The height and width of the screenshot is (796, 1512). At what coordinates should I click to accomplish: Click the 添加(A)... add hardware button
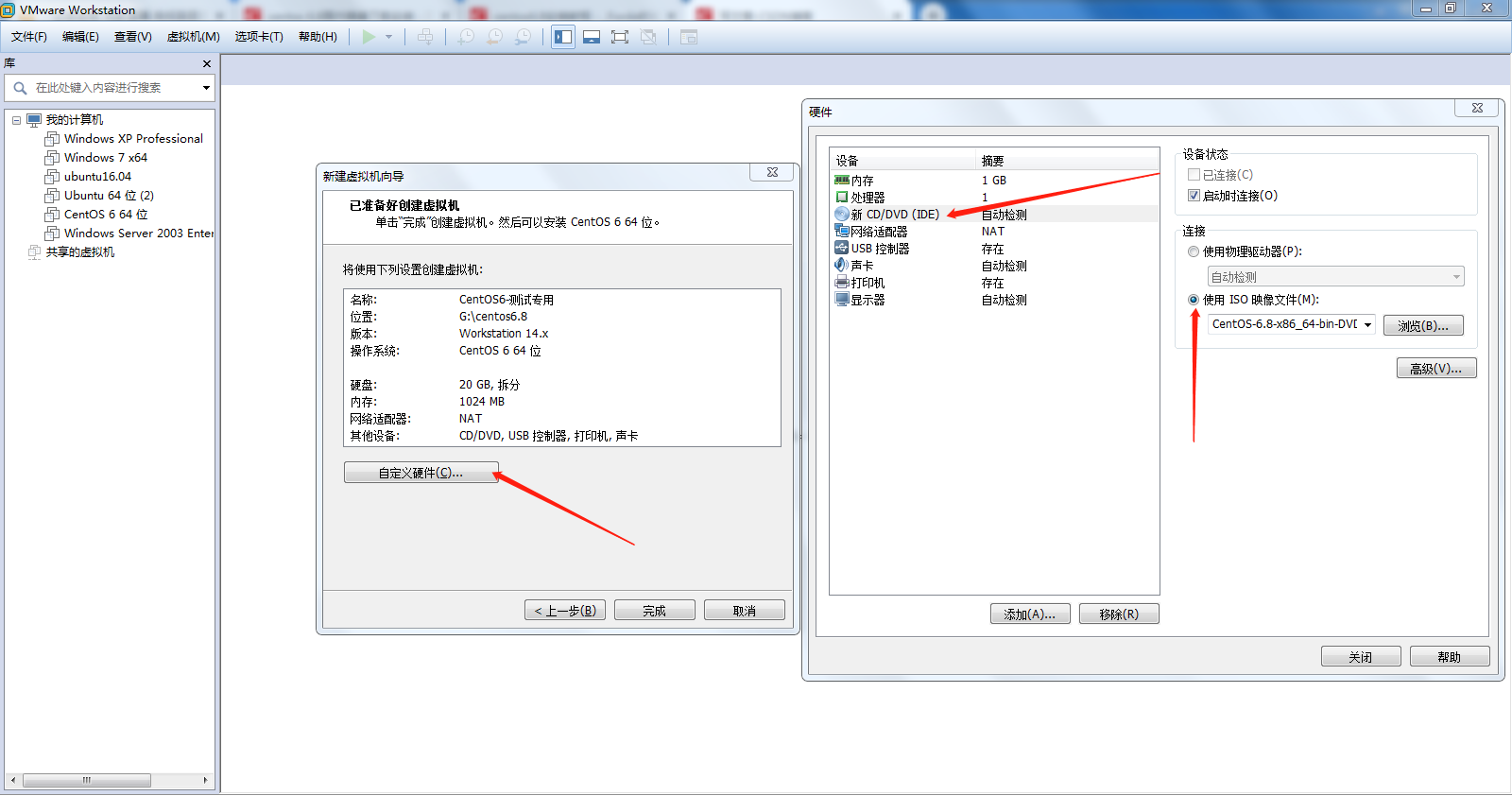[x=1030, y=614]
